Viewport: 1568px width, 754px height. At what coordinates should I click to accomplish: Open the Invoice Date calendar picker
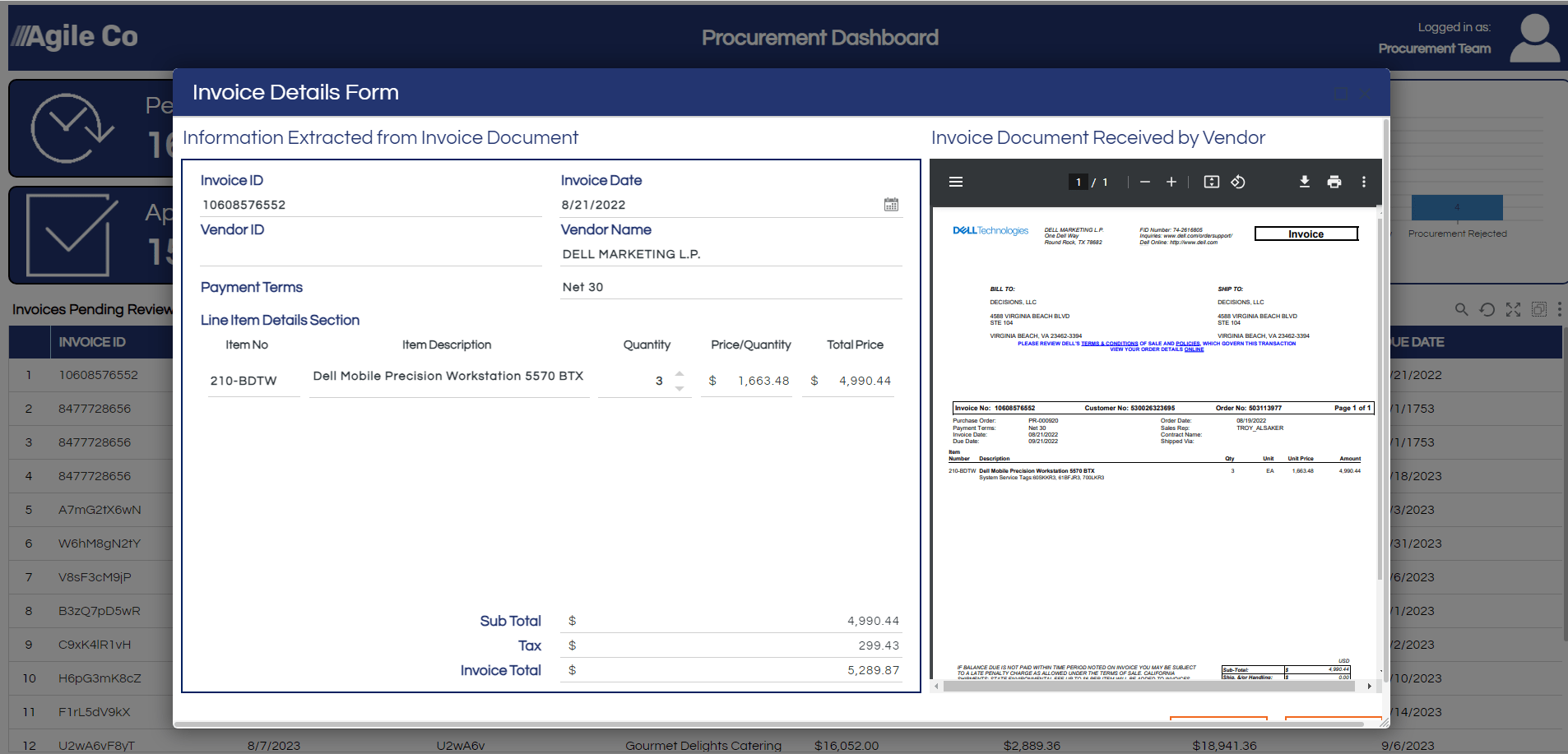click(891, 204)
